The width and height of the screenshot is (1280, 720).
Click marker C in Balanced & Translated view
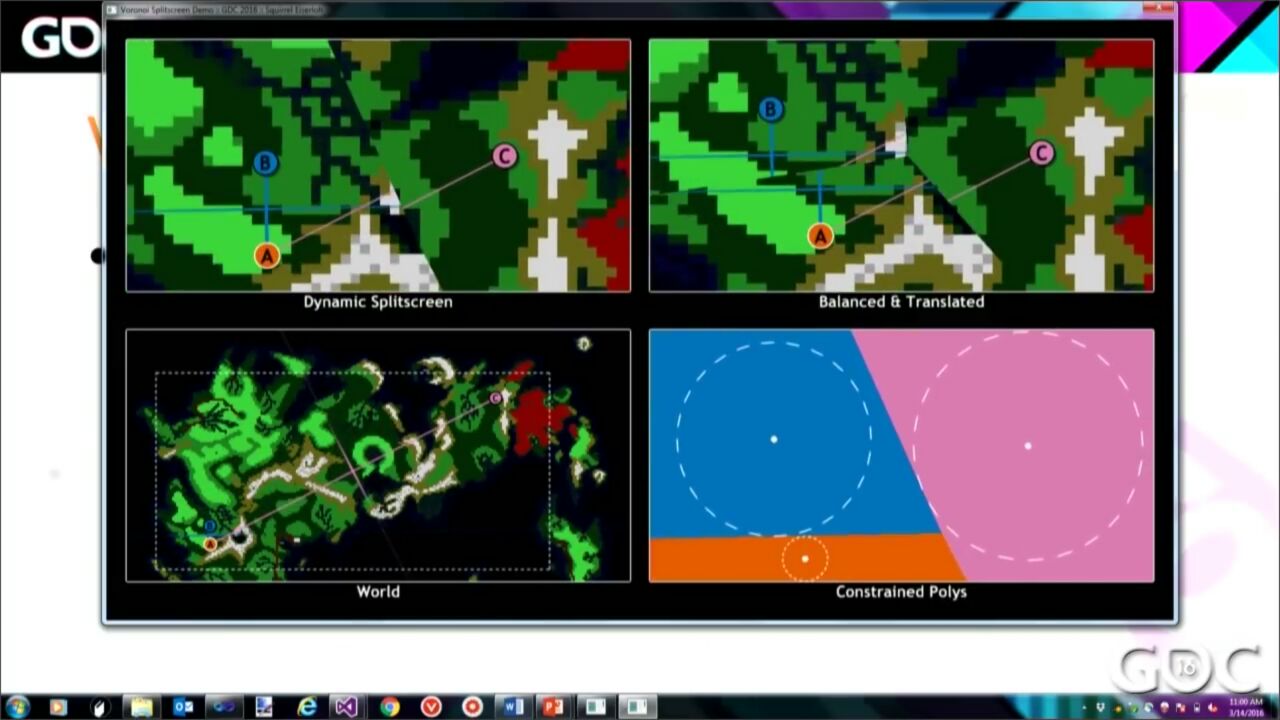tap(1042, 153)
